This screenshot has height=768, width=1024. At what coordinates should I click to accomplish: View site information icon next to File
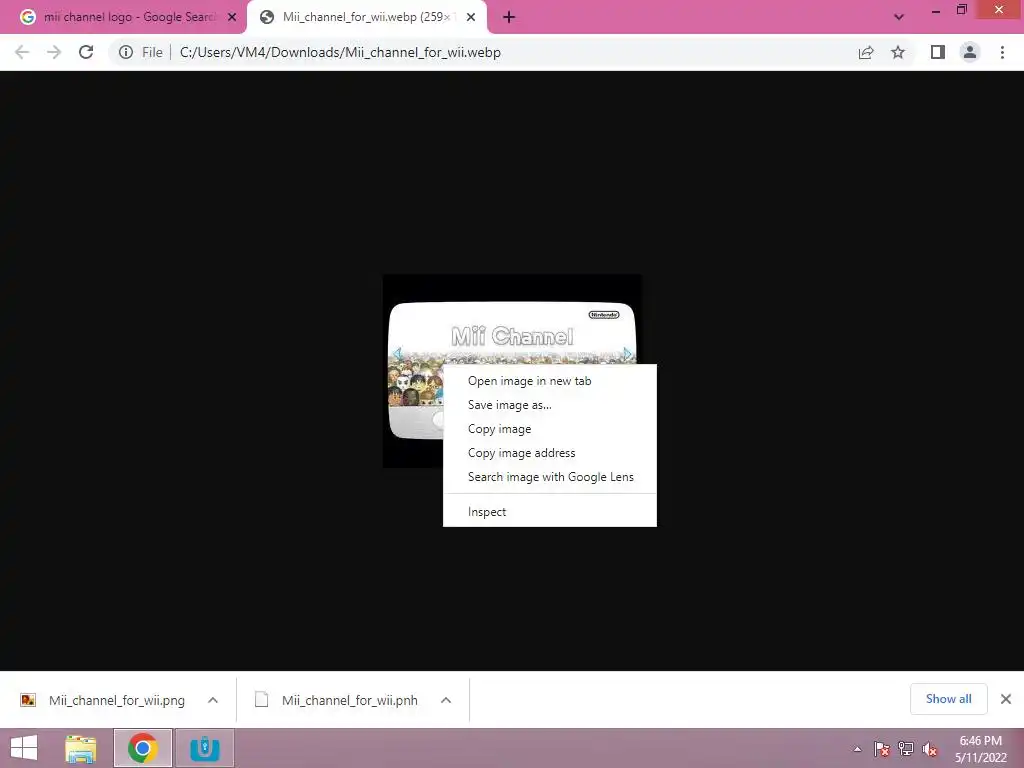coord(125,52)
